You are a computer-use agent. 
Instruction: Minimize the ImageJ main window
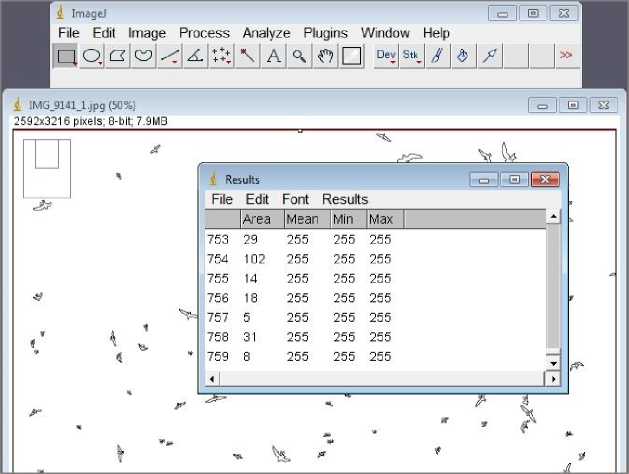(502, 14)
